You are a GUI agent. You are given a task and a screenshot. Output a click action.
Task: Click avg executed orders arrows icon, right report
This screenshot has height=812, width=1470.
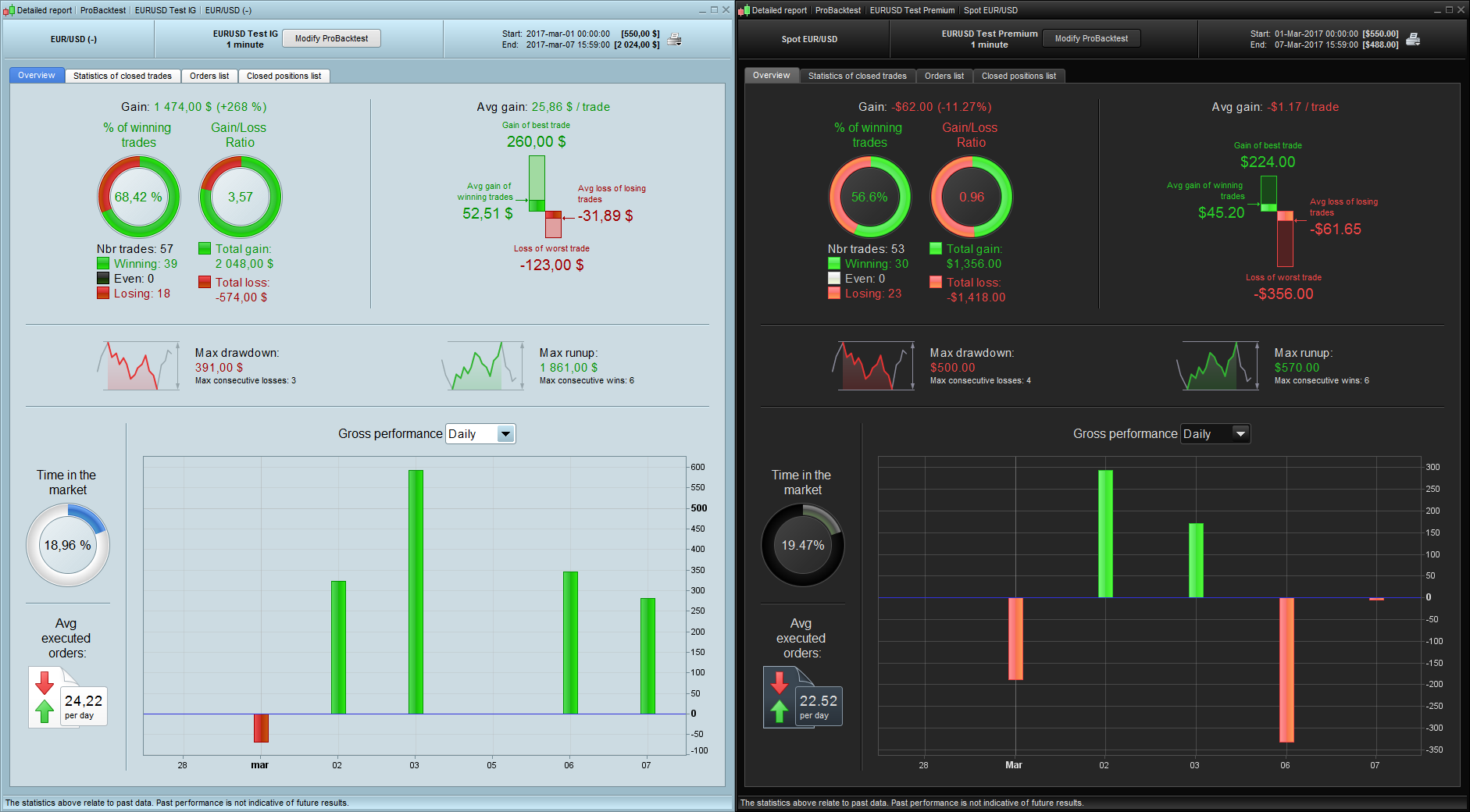pos(779,696)
